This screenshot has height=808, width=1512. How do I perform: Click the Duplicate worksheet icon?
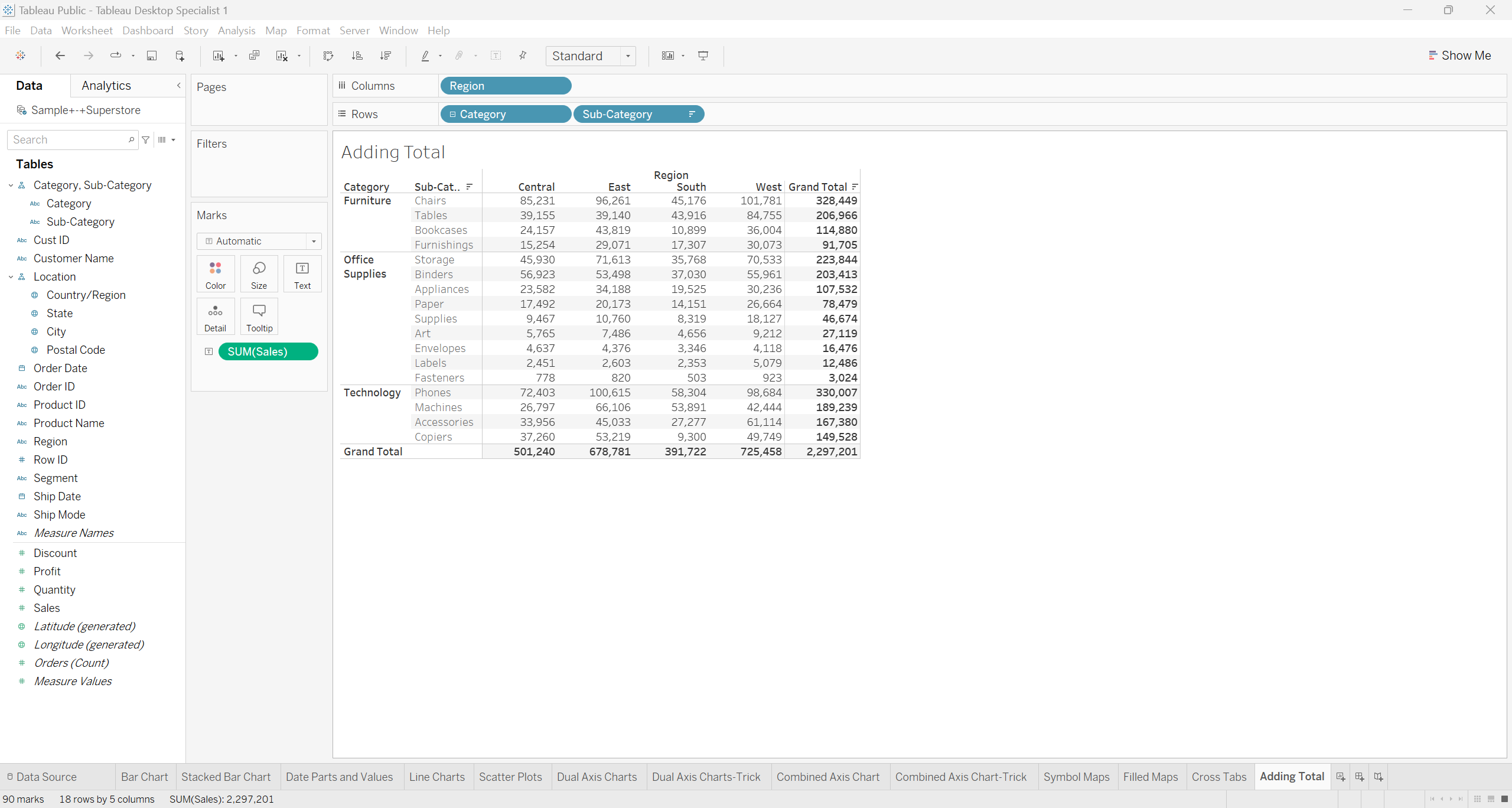click(254, 56)
